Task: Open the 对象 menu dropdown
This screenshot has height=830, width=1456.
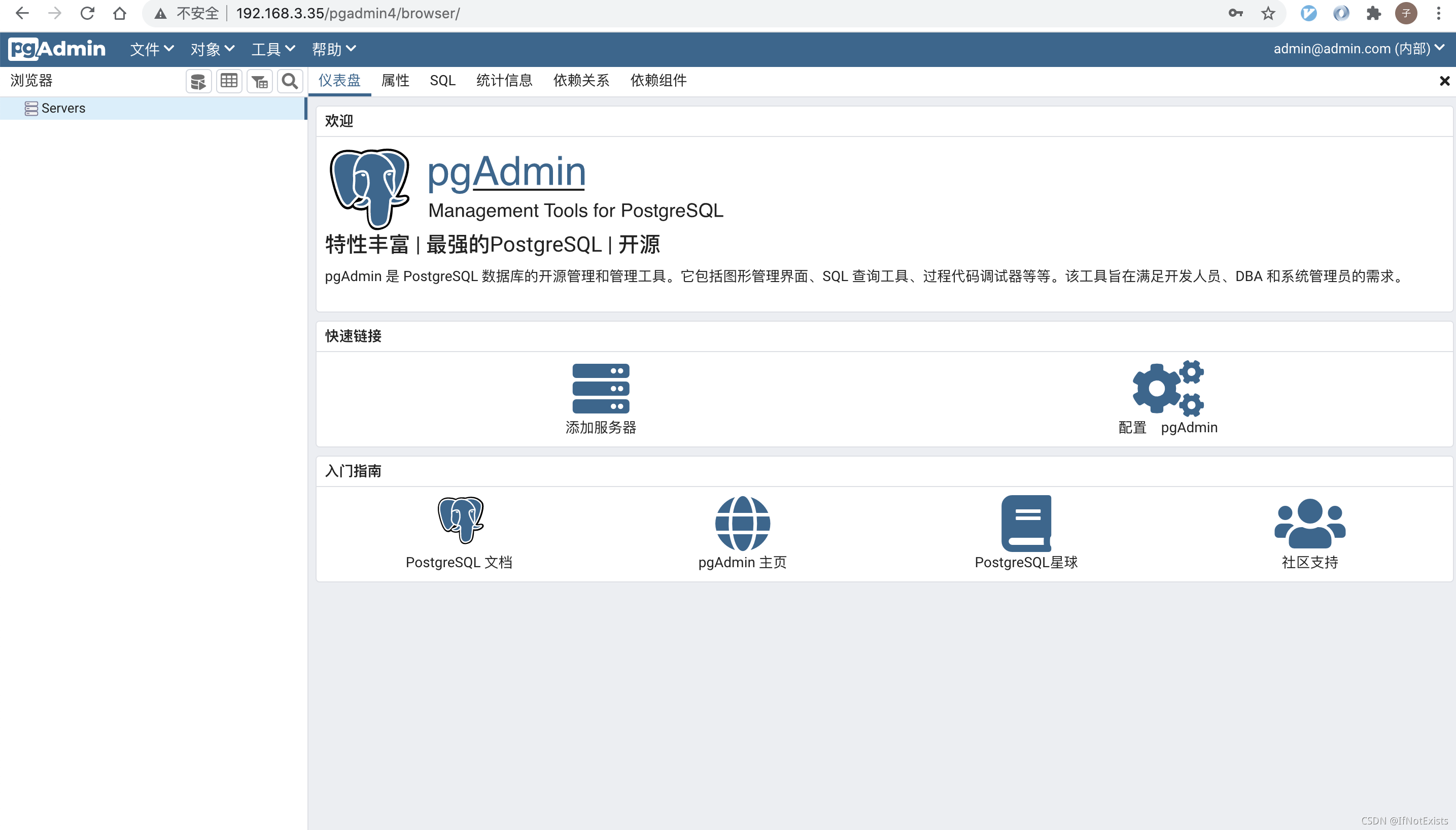Action: pyautogui.click(x=212, y=50)
